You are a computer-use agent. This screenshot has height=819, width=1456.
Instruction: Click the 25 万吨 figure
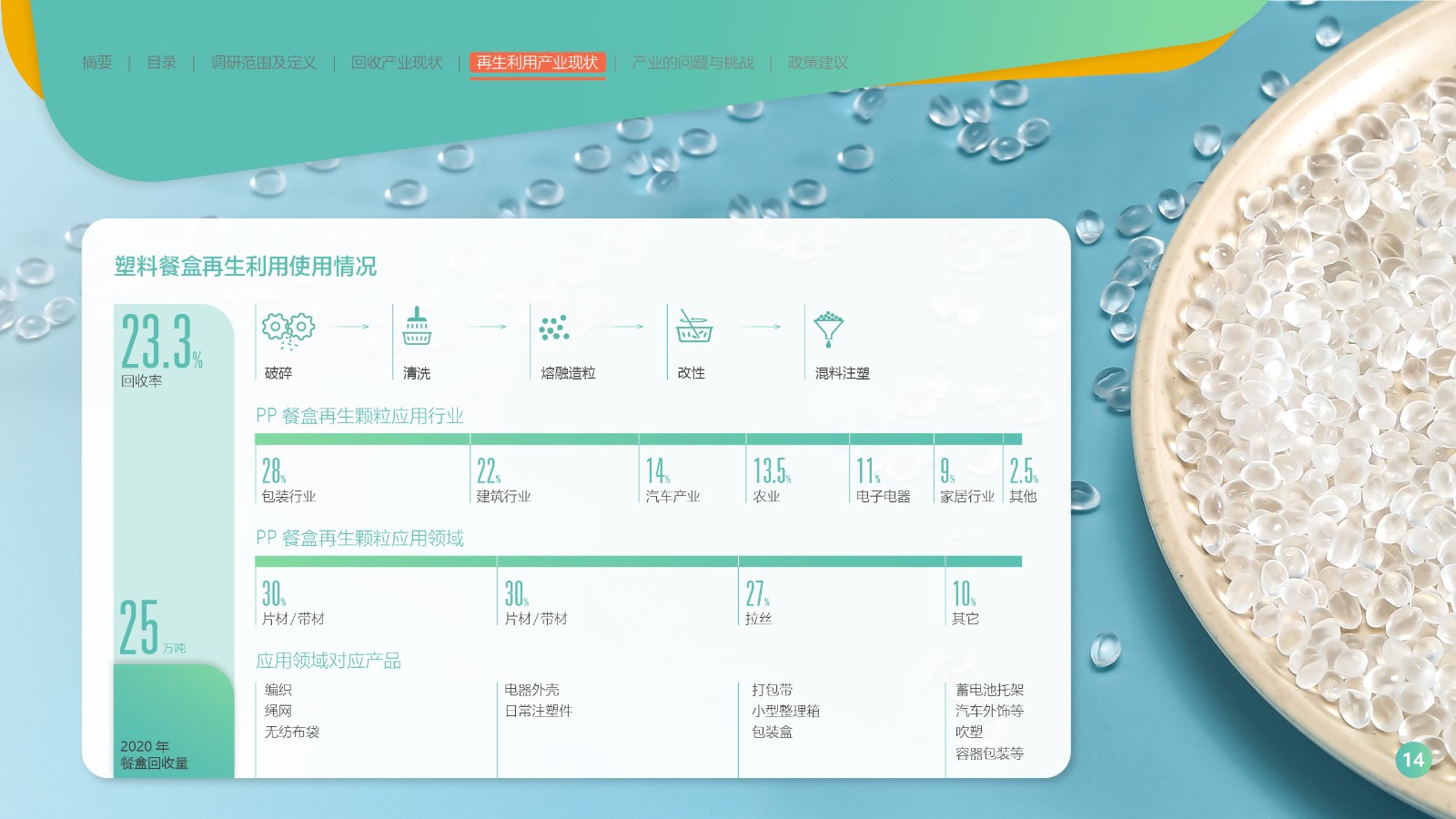coord(152,628)
